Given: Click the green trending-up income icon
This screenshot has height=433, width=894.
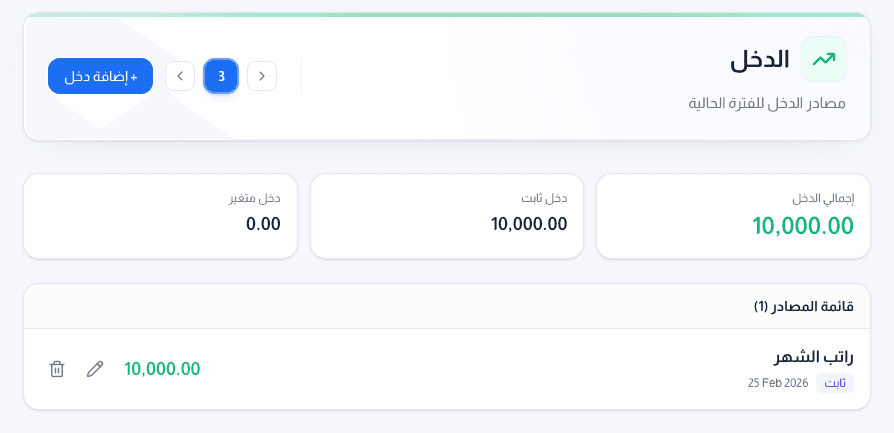Looking at the screenshot, I should tap(823, 59).
